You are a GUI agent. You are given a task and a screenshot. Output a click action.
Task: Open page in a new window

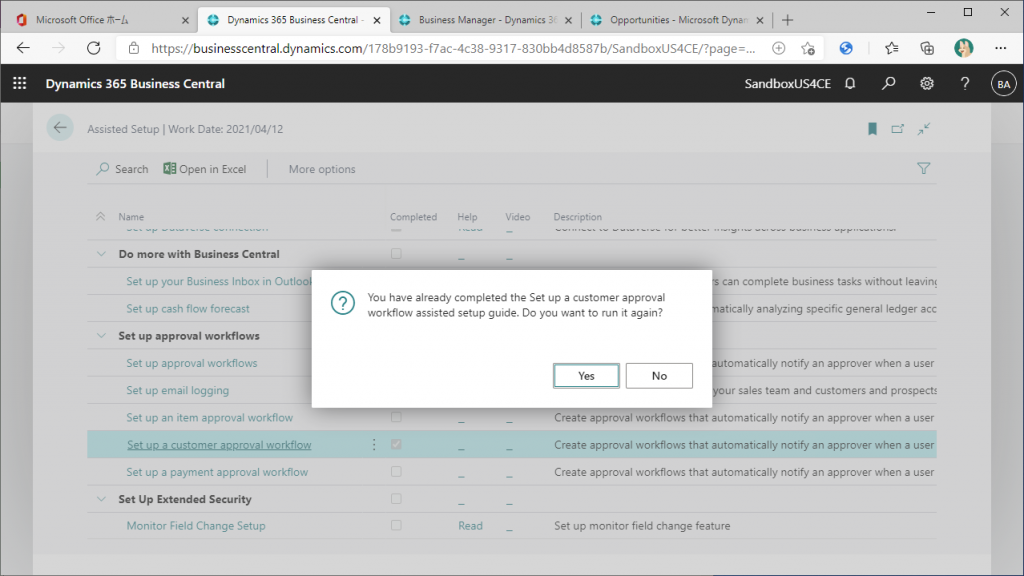pos(898,129)
